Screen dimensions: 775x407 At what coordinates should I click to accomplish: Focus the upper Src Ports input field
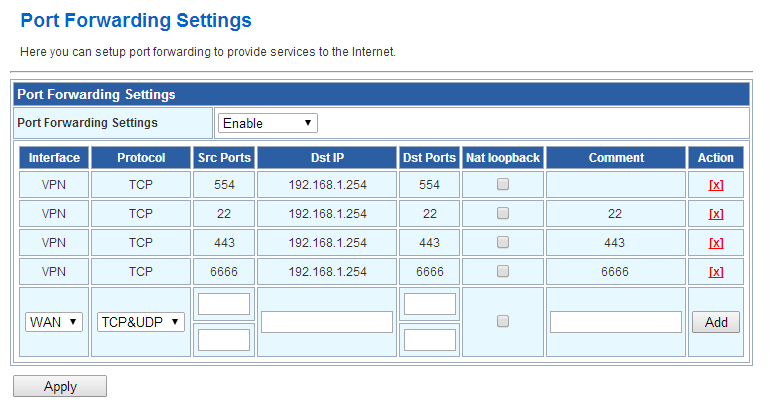224,304
